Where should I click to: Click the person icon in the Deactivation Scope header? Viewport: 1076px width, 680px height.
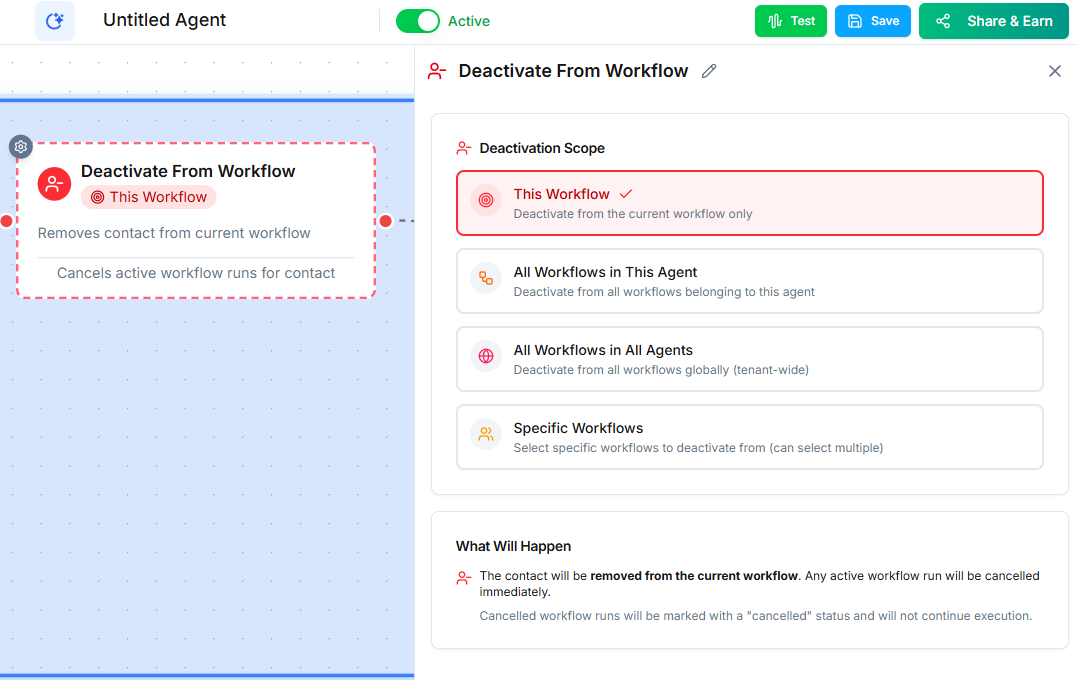(x=462, y=147)
